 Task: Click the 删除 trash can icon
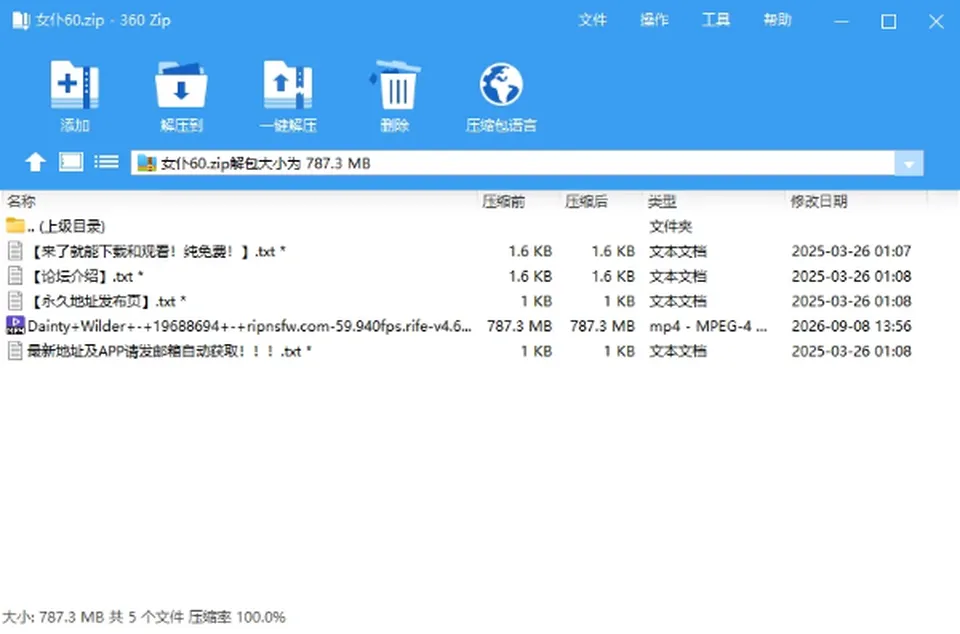pyautogui.click(x=395, y=85)
